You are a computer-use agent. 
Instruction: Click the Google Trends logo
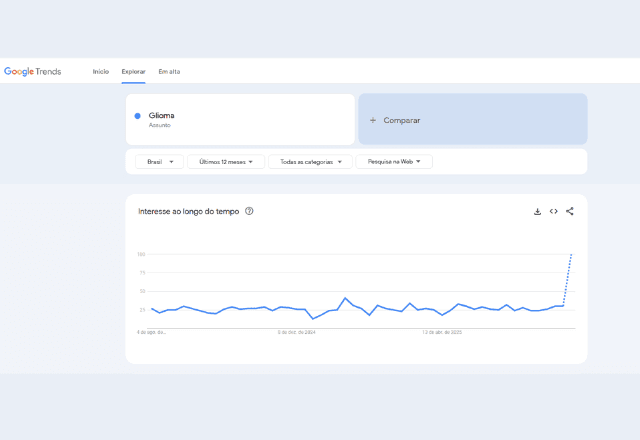tap(33, 71)
